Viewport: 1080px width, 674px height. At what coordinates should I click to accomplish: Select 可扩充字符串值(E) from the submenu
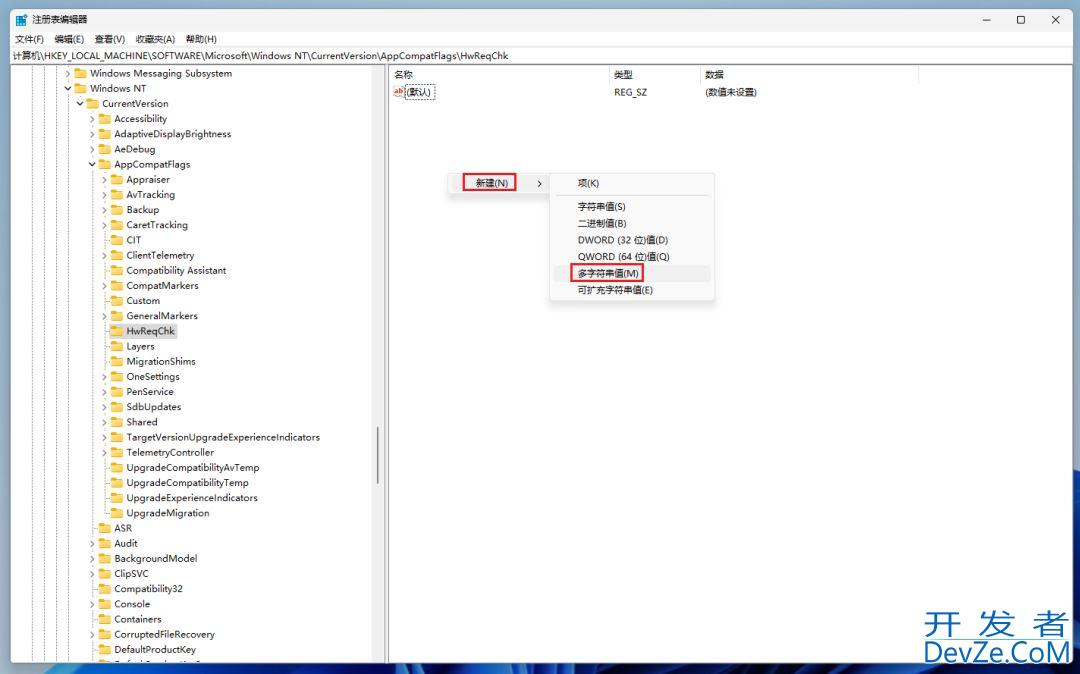632,290
